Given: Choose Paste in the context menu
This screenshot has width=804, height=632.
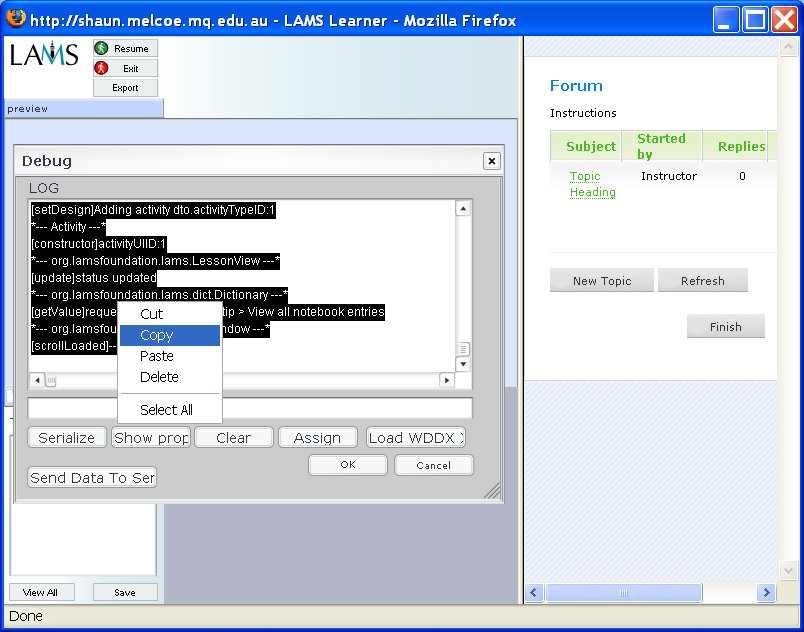Looking at the screenshot, I should 157,356.
